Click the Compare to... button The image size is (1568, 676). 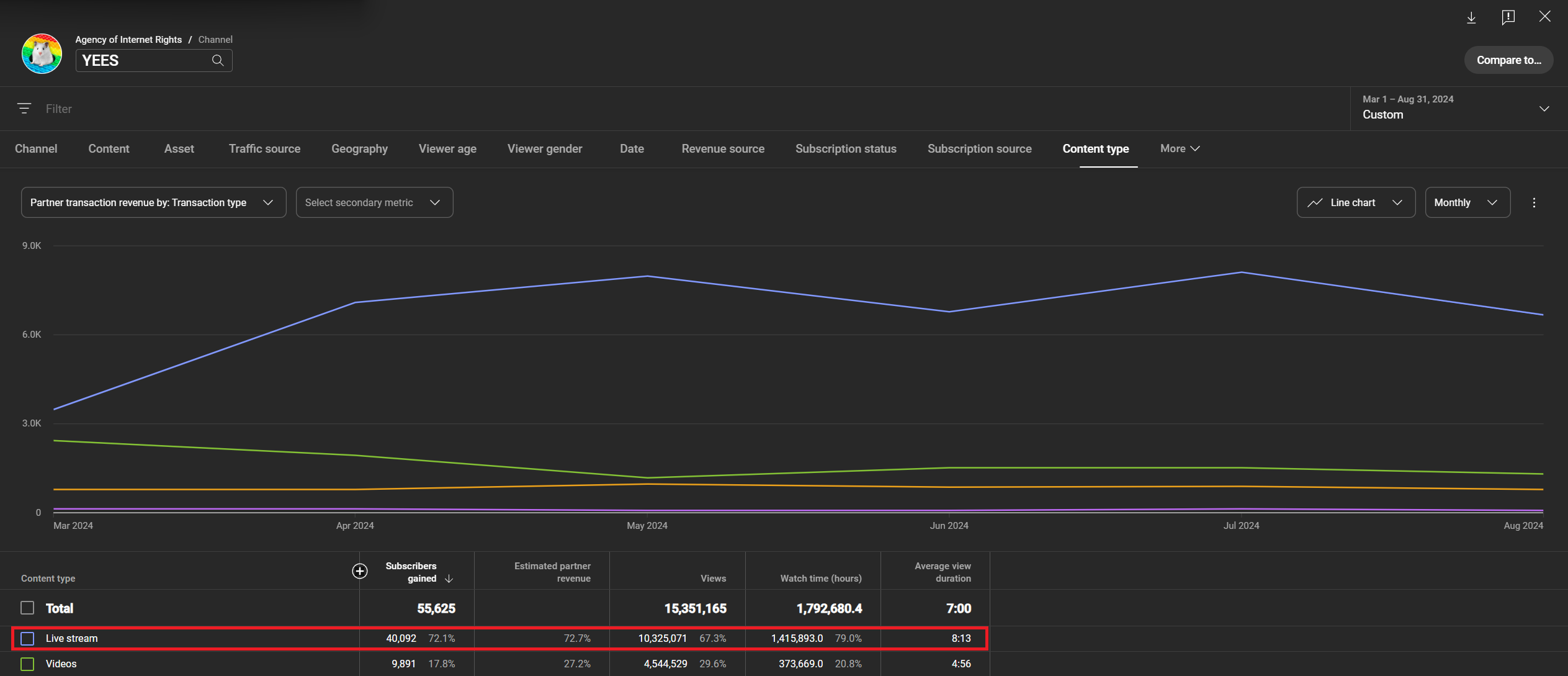pyautogui.click(x=1508, y=60)
